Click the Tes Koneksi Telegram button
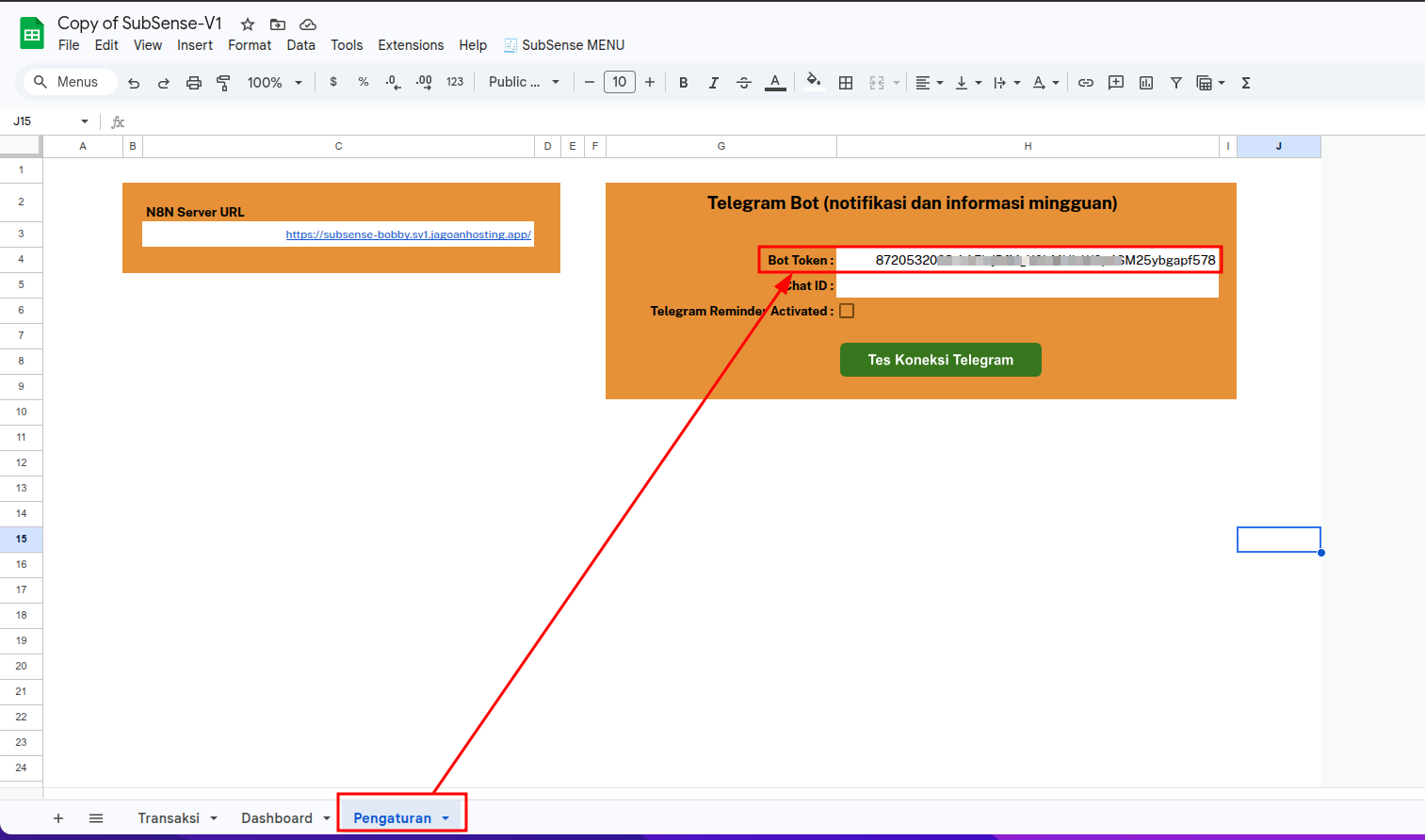Image resolution: width=1425 pixels, height=840 pixels. tap(940, 360)
